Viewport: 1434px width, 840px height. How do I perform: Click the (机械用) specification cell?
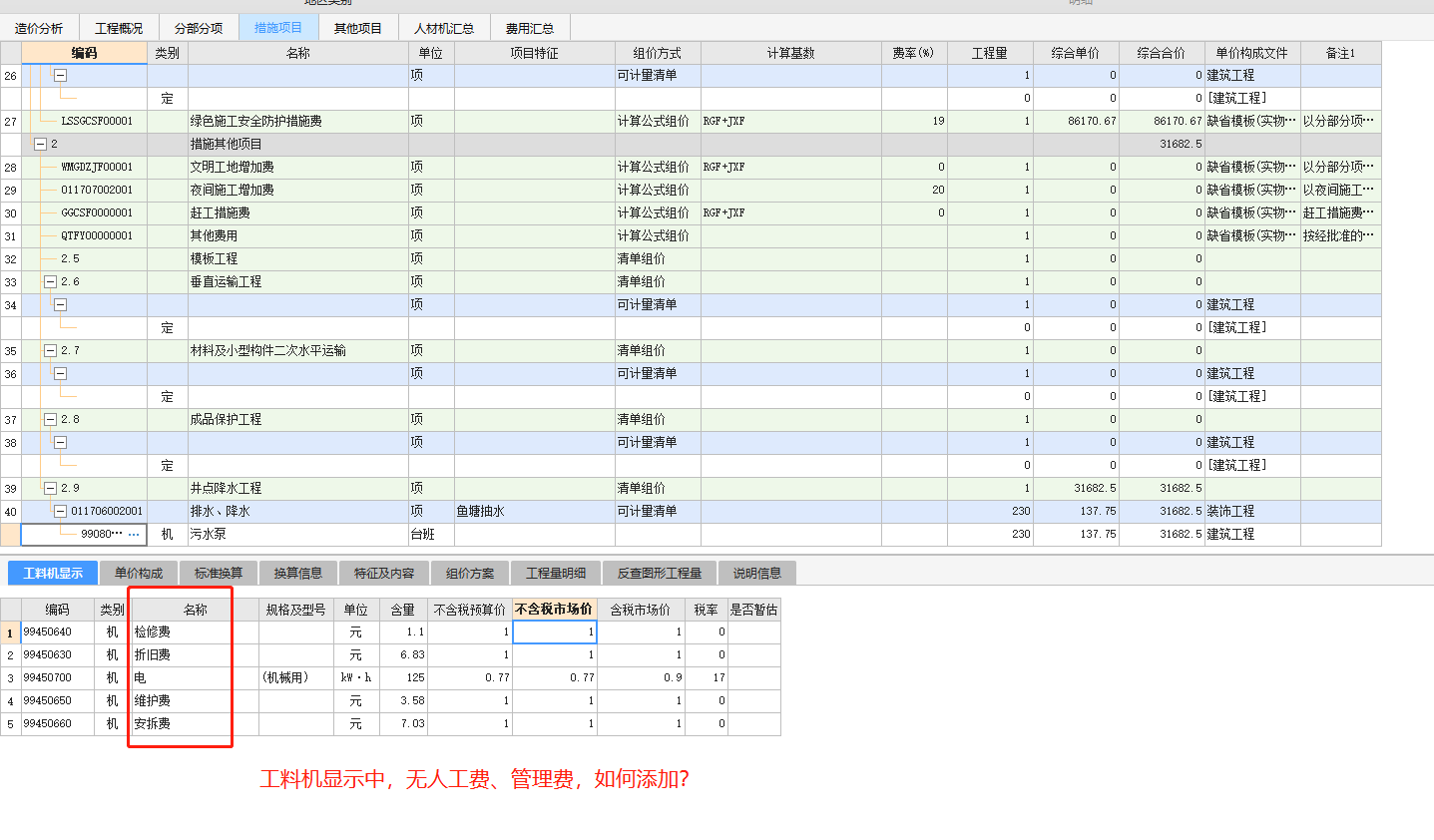click(x=295, y=677)
